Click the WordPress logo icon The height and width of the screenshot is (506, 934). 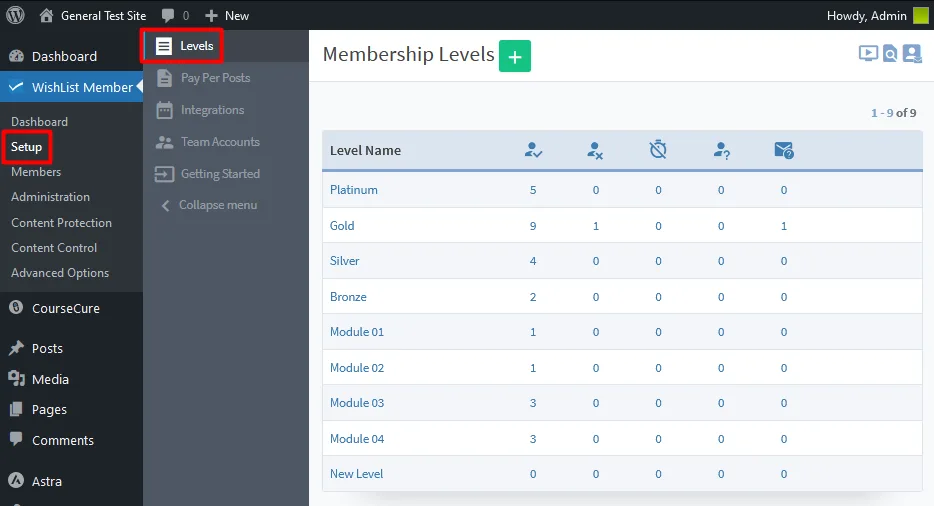click(15, 15)
